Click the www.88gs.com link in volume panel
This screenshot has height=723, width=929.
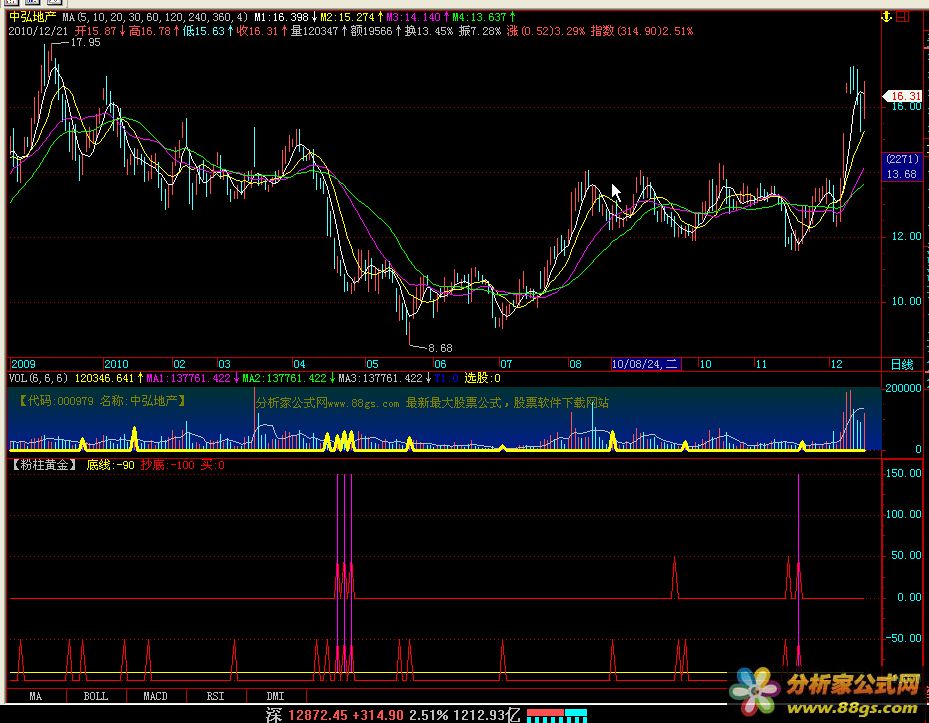tap(363, 404)
